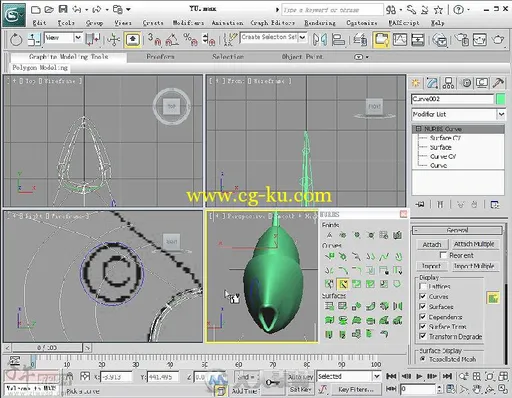
Task: Click the Mirror tool icon
Action: (x=320, y=40)
